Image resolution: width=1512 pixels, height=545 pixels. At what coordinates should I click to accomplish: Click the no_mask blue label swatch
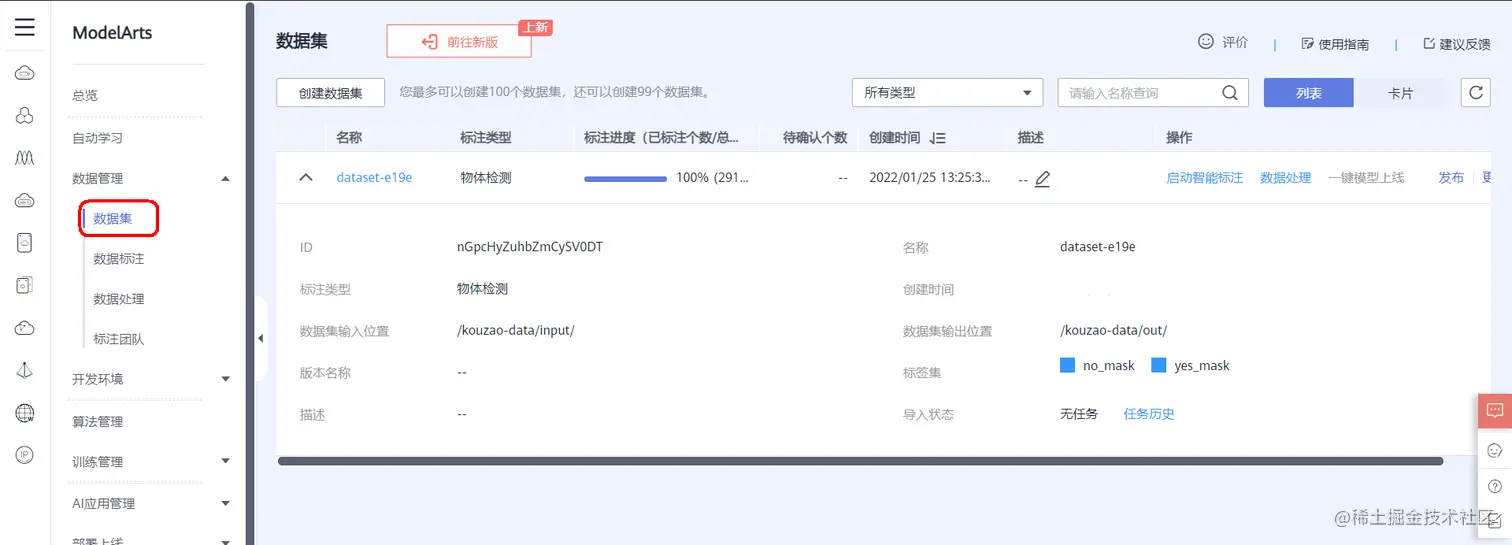[1067, 365]
